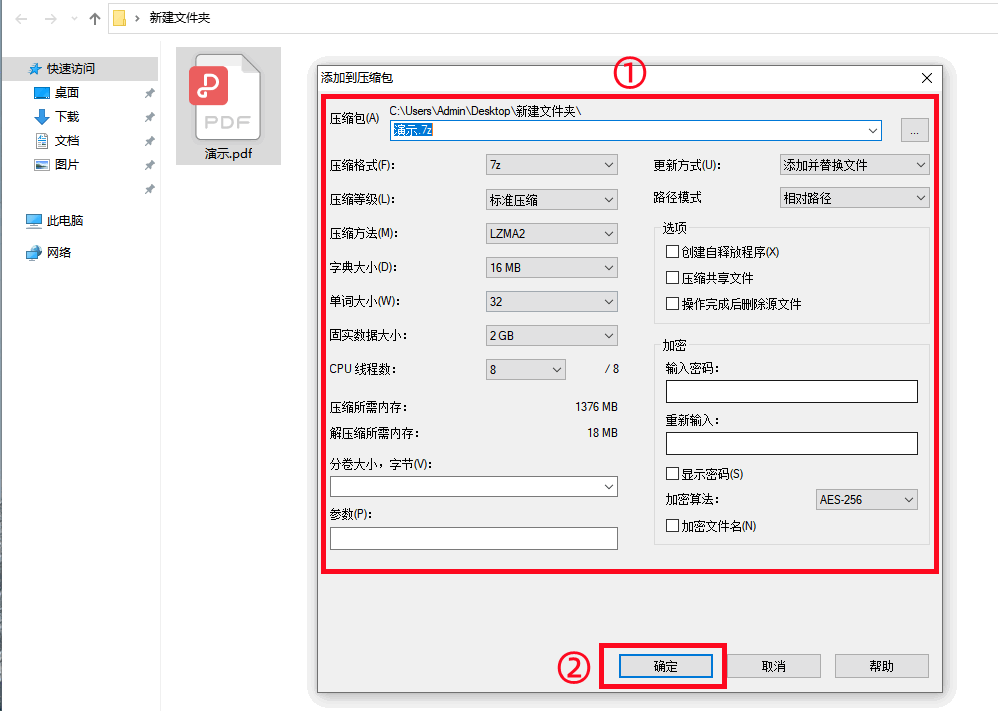Expand the archive name history dropdown

[x=872, y=130]
